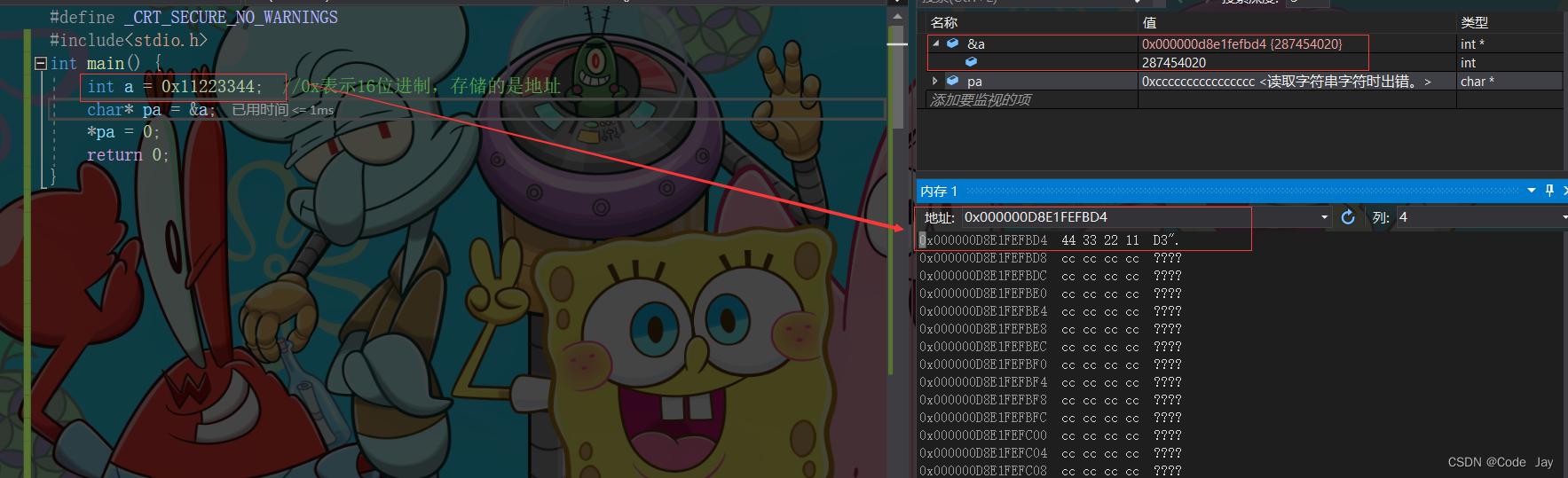The width and height of the screenshot is (1568, 478).
Task: Click the 'int main() {' line
Action: [106, 63]
